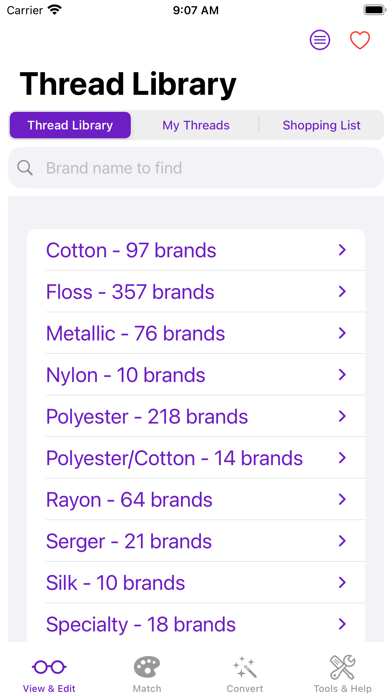Expand the Polyester/Cotton row chevron
The image size is (392, 696).
(342, 458)
